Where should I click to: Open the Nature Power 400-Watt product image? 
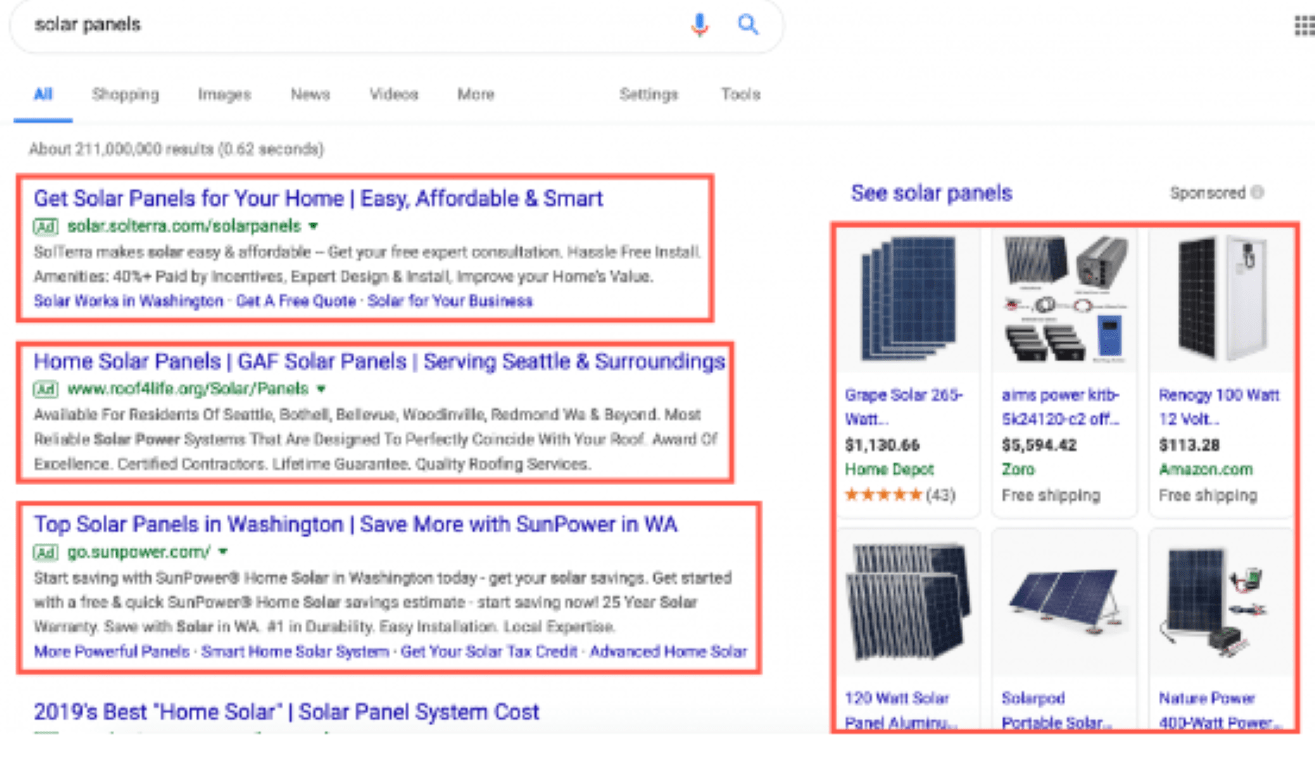pos(1222,603)
